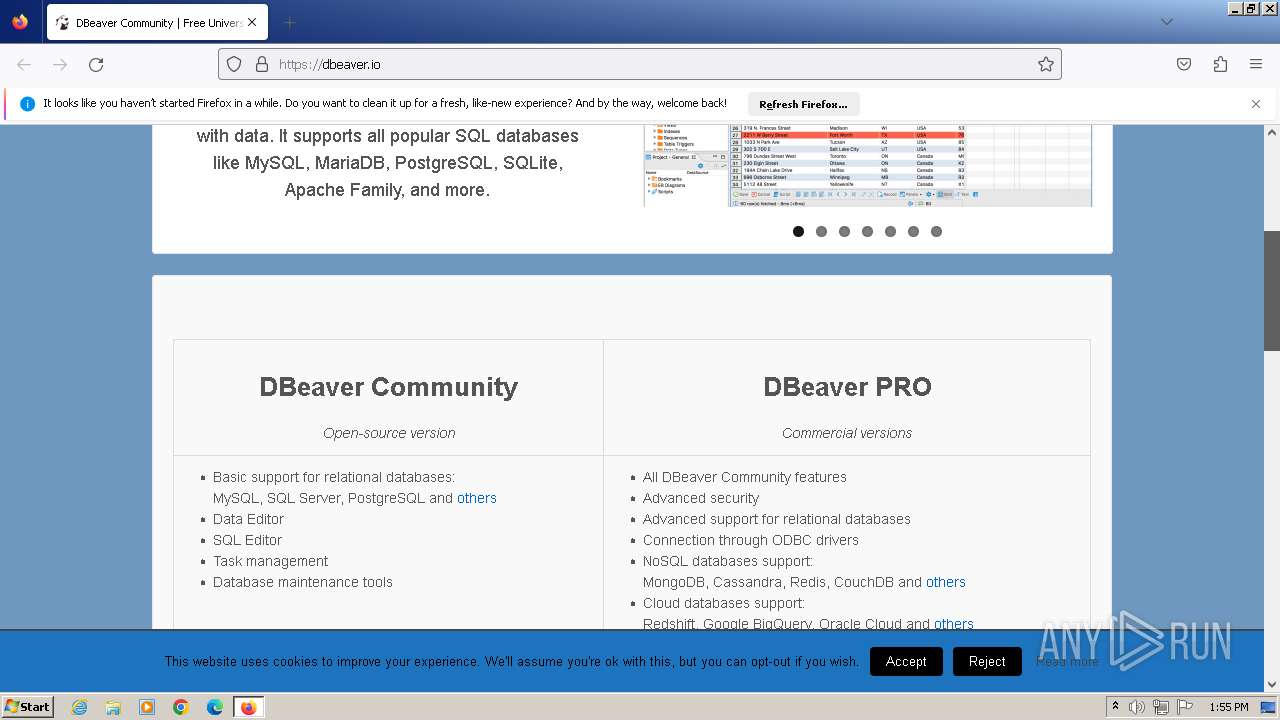Click the Firefox logo icon in the title bar

20,21
